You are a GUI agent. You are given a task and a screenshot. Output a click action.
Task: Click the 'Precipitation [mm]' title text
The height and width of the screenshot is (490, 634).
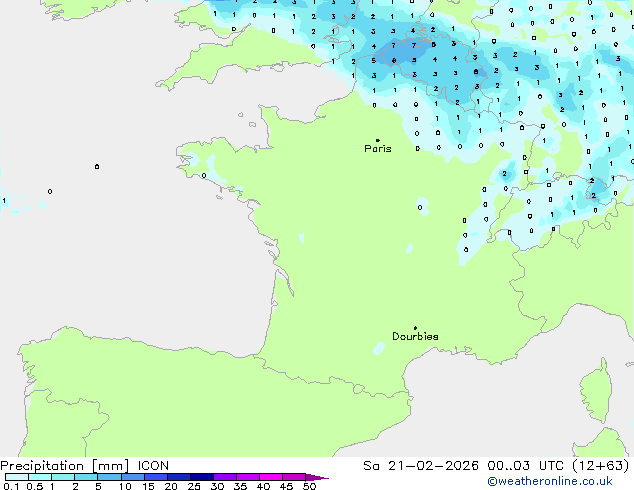click(65, 466)
